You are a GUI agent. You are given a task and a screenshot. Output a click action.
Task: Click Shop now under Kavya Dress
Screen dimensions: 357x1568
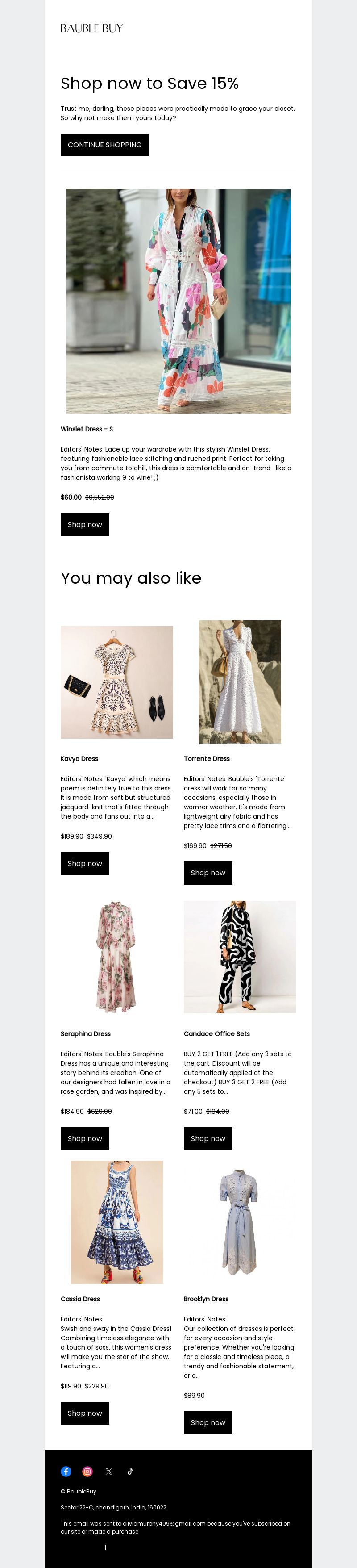click(x=85, y=863)
